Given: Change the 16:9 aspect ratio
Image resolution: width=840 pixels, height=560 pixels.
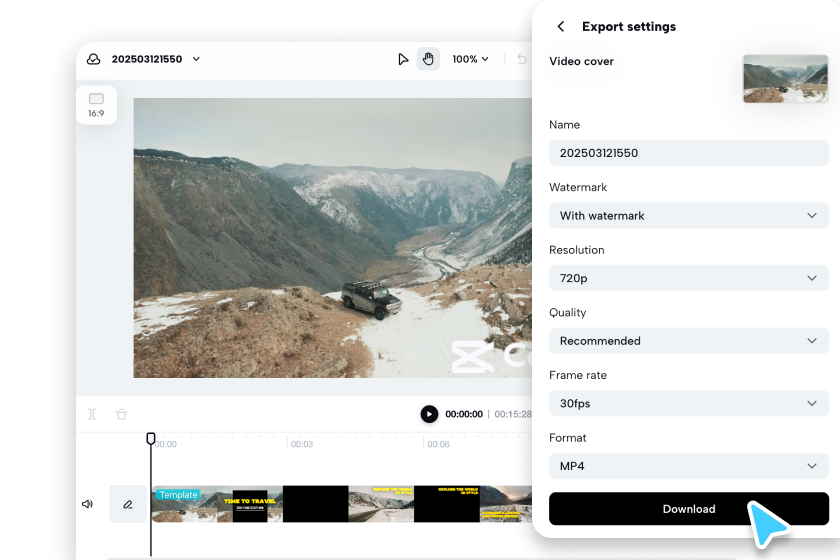Looking at the screenshot, I should pos(96,105).
